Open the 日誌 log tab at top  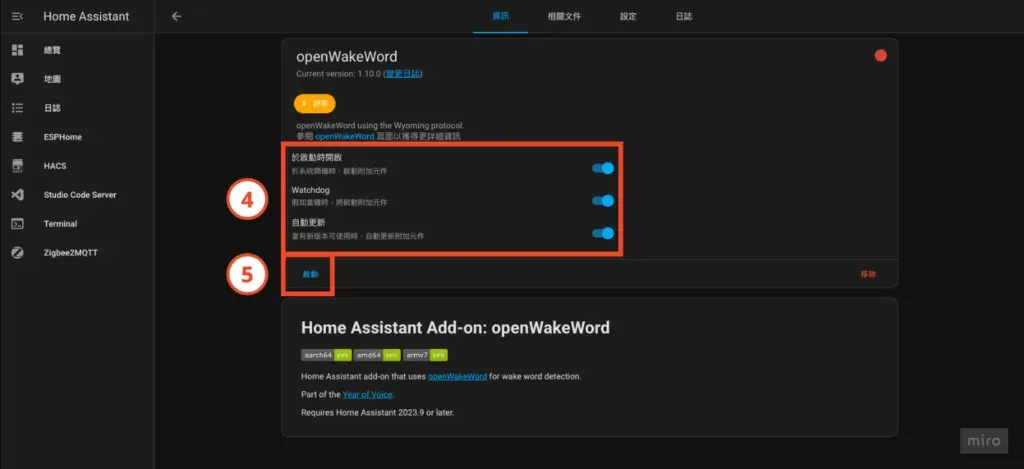click(x=683, y=17)
